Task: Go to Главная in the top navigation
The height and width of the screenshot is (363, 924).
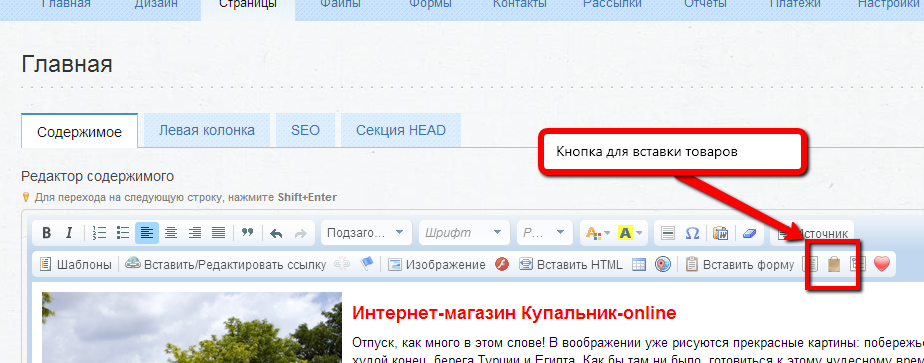Action: [x=66, y=5]
